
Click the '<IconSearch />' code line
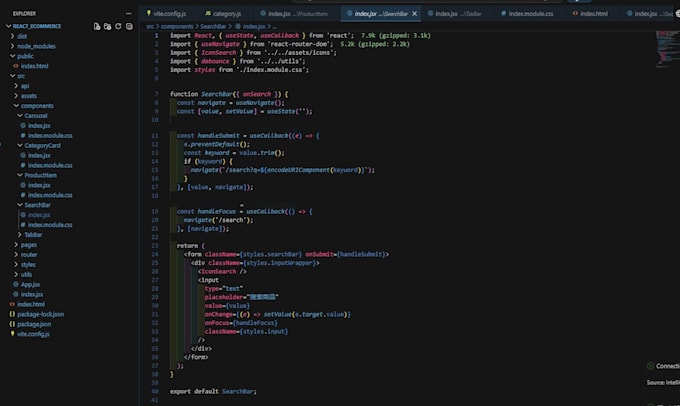click(x=222, y=272)
